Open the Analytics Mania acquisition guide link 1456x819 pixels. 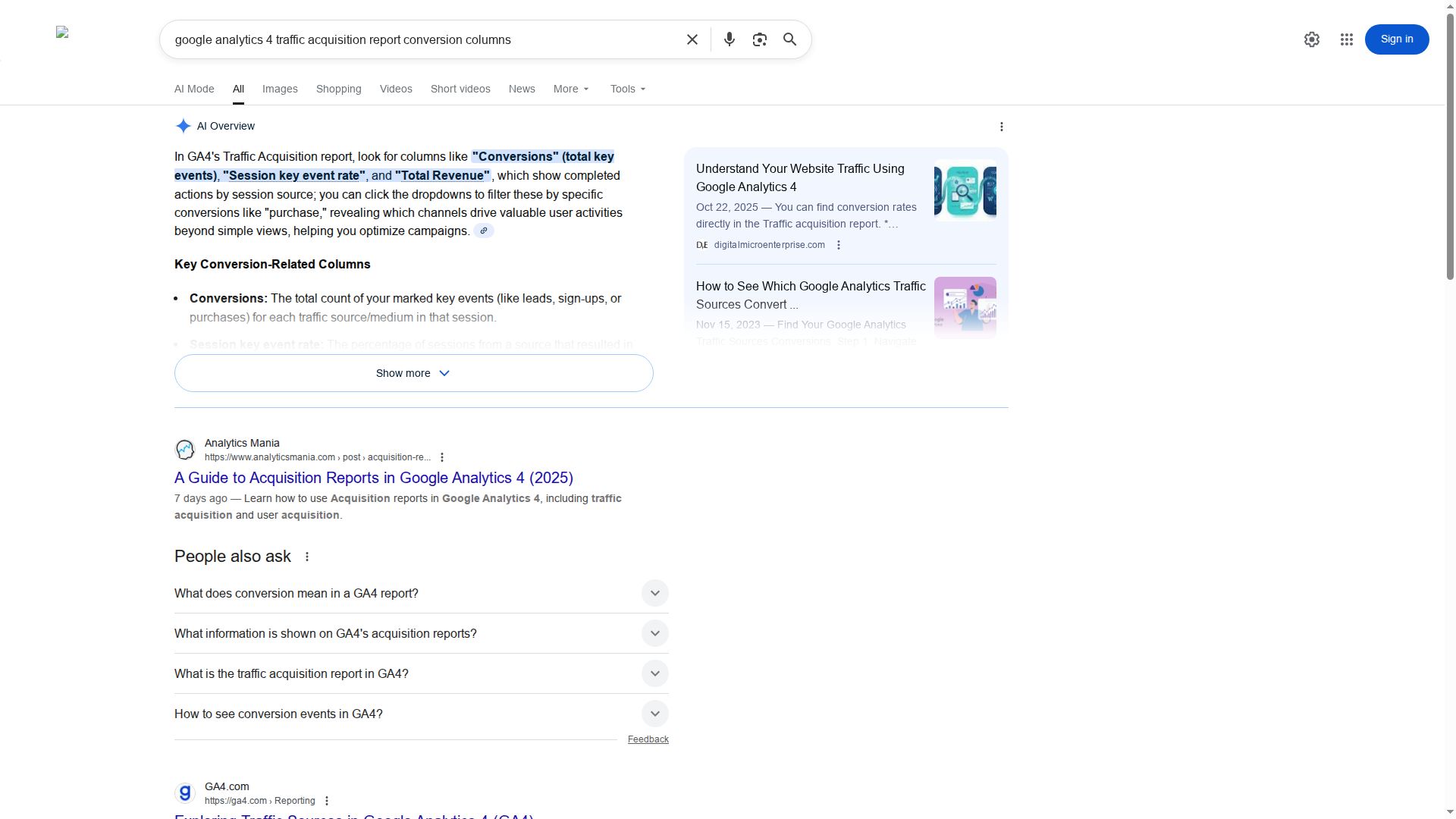pyautogui.click(x=373, y=478)
